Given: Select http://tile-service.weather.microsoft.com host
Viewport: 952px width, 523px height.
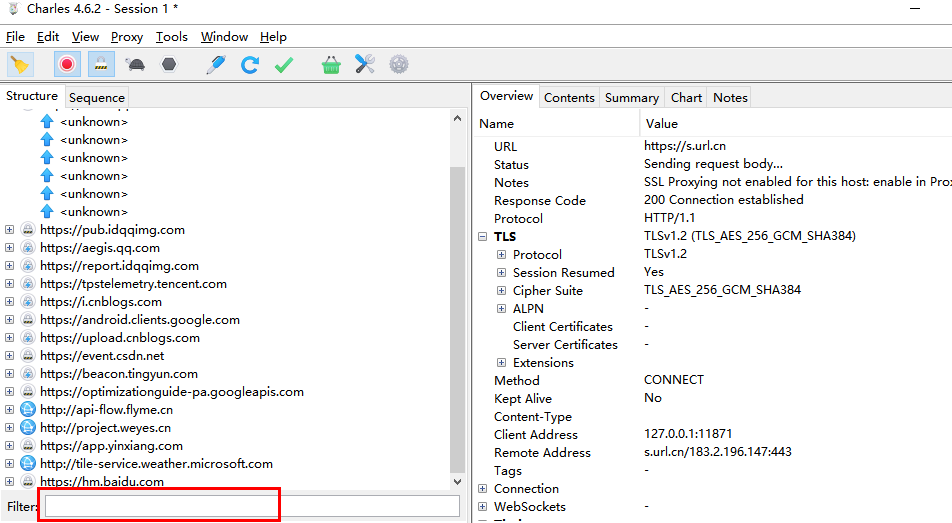Looking at the screenshot, I should tap(157, 463).
